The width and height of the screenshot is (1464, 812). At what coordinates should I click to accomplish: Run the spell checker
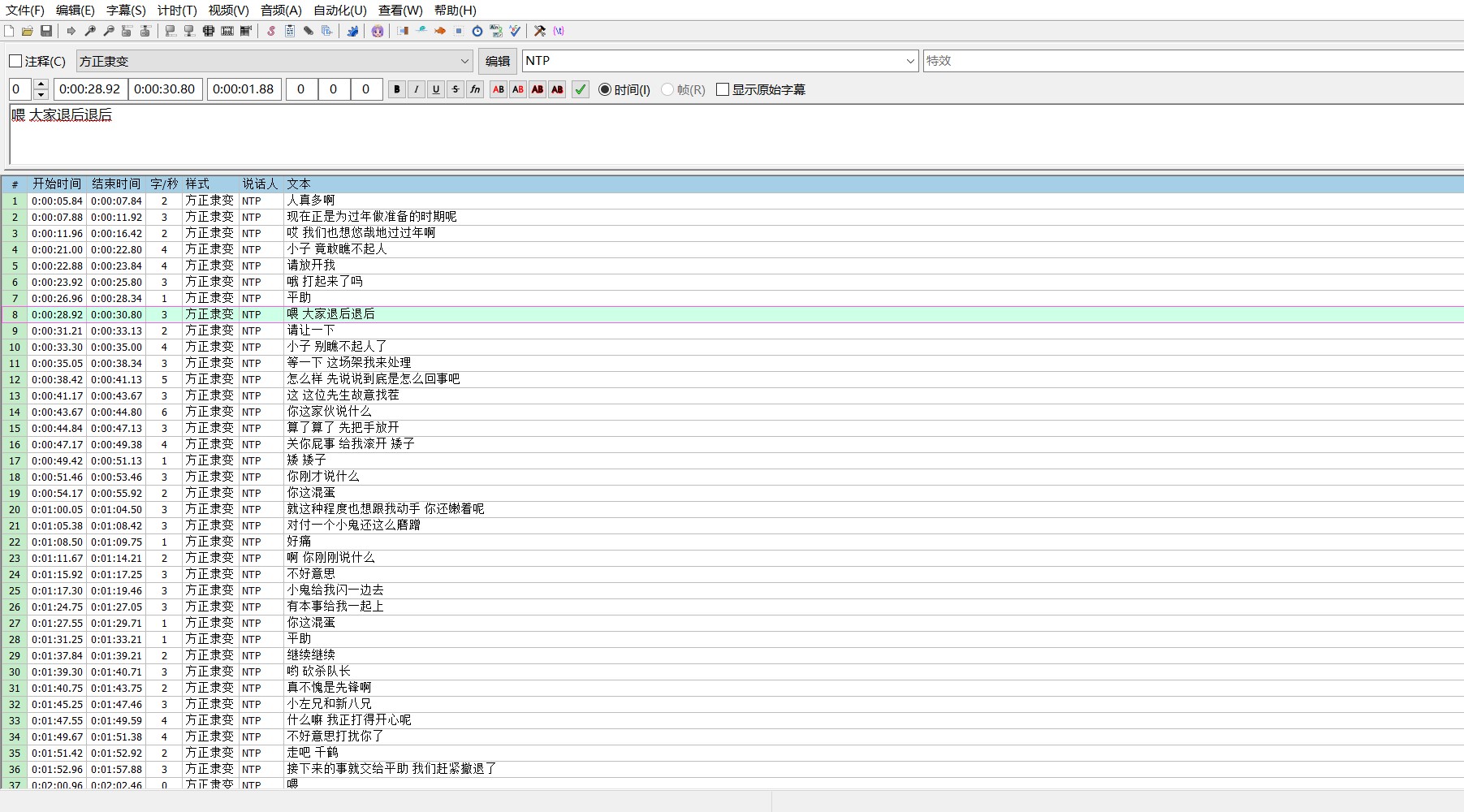tap(515, 31)
